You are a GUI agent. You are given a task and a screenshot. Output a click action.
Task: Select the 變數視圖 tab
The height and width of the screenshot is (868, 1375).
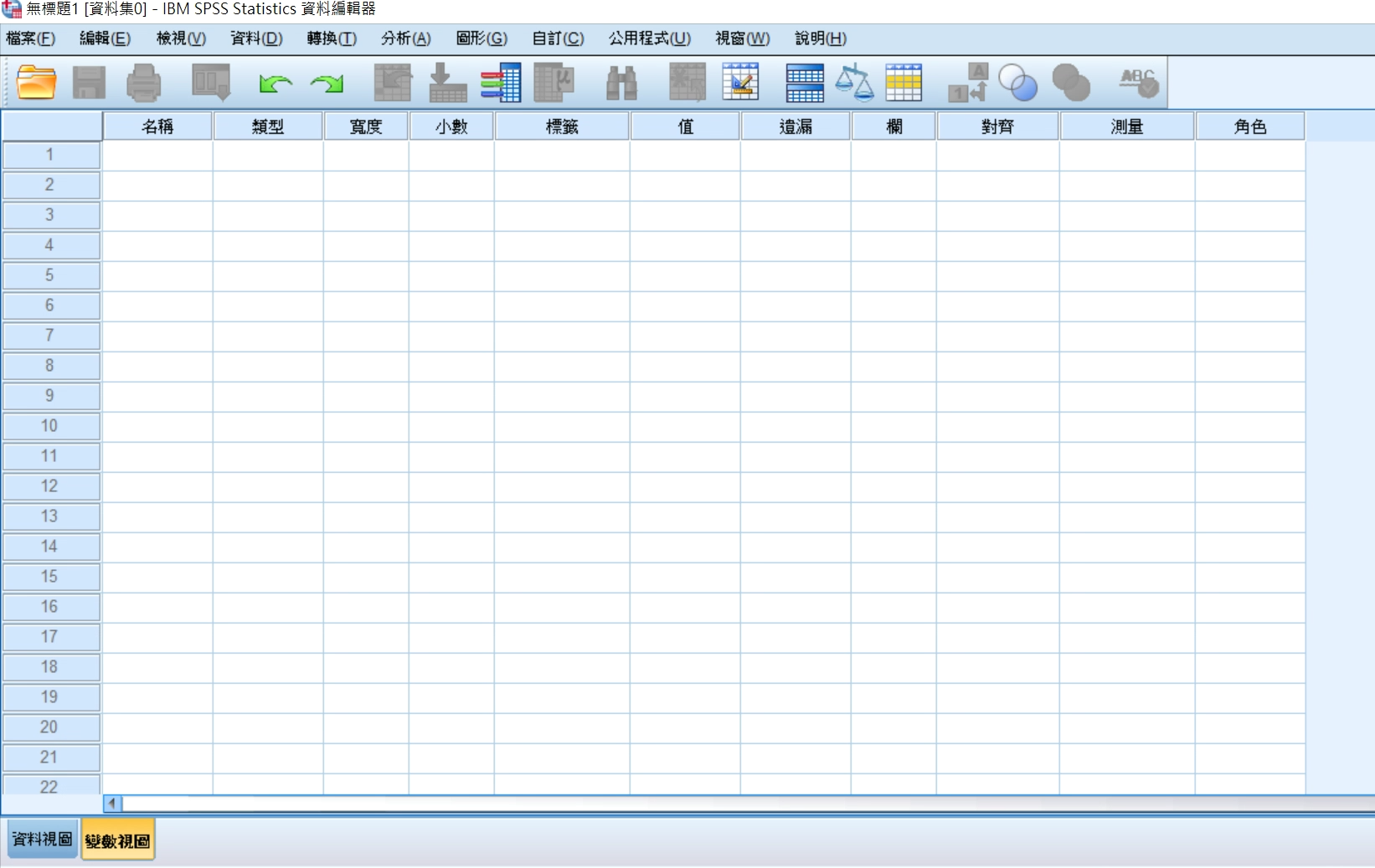coord(118,840)
